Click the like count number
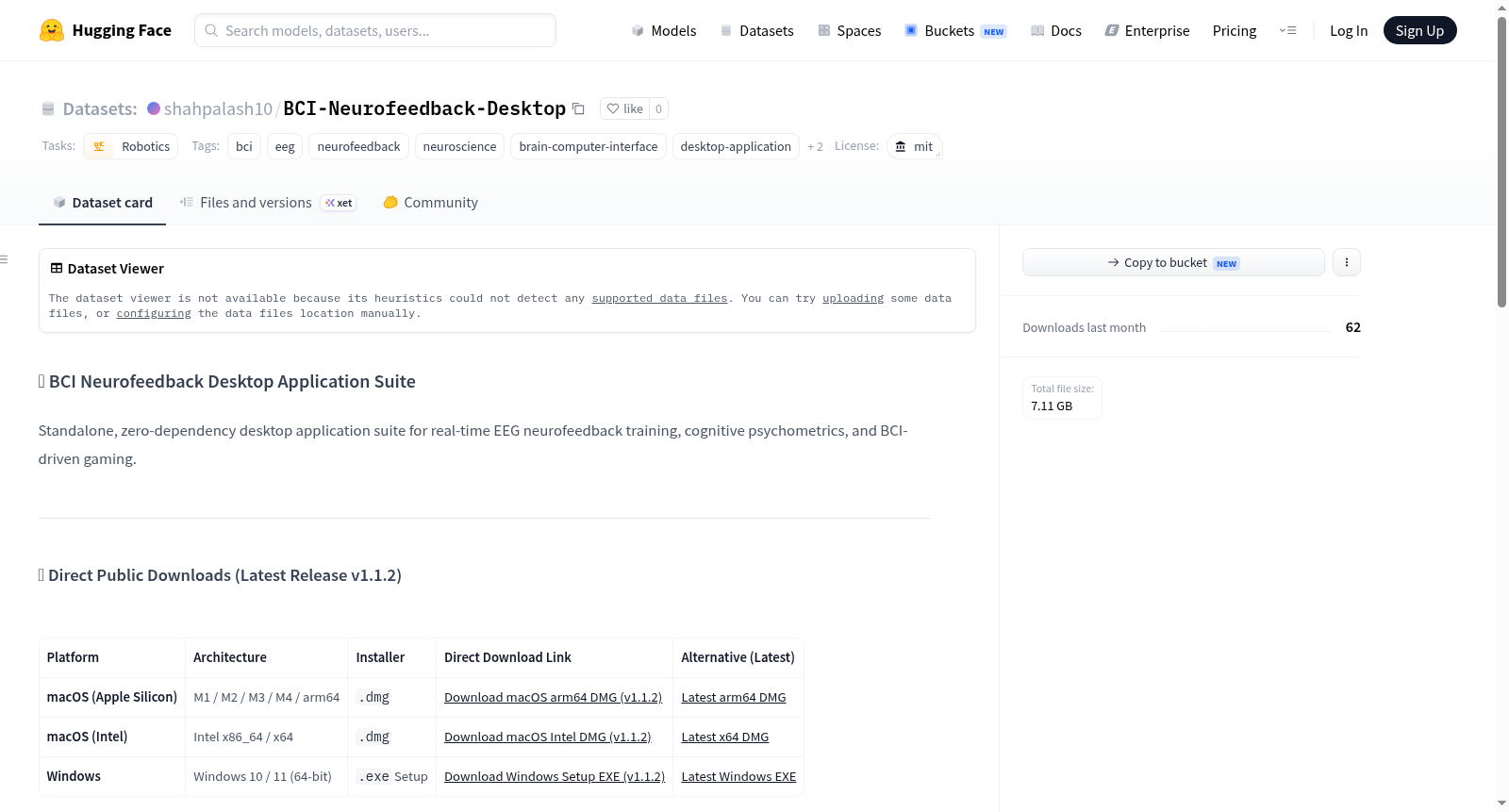 click(x=658, y=108)
